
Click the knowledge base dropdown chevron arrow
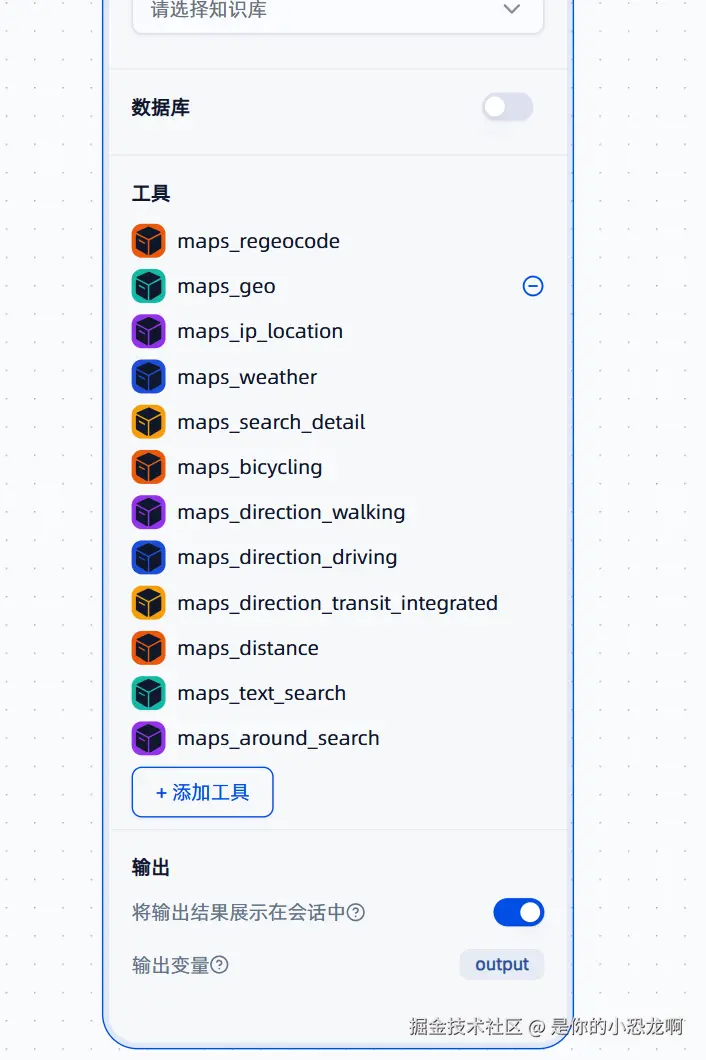click(x=512, y=9)
